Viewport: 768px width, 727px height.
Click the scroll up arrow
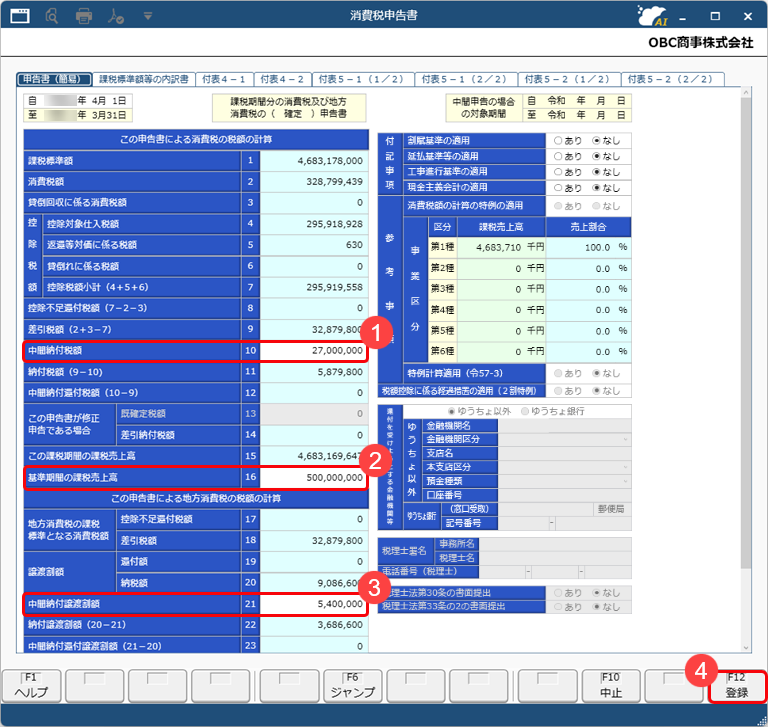[745, 92]
